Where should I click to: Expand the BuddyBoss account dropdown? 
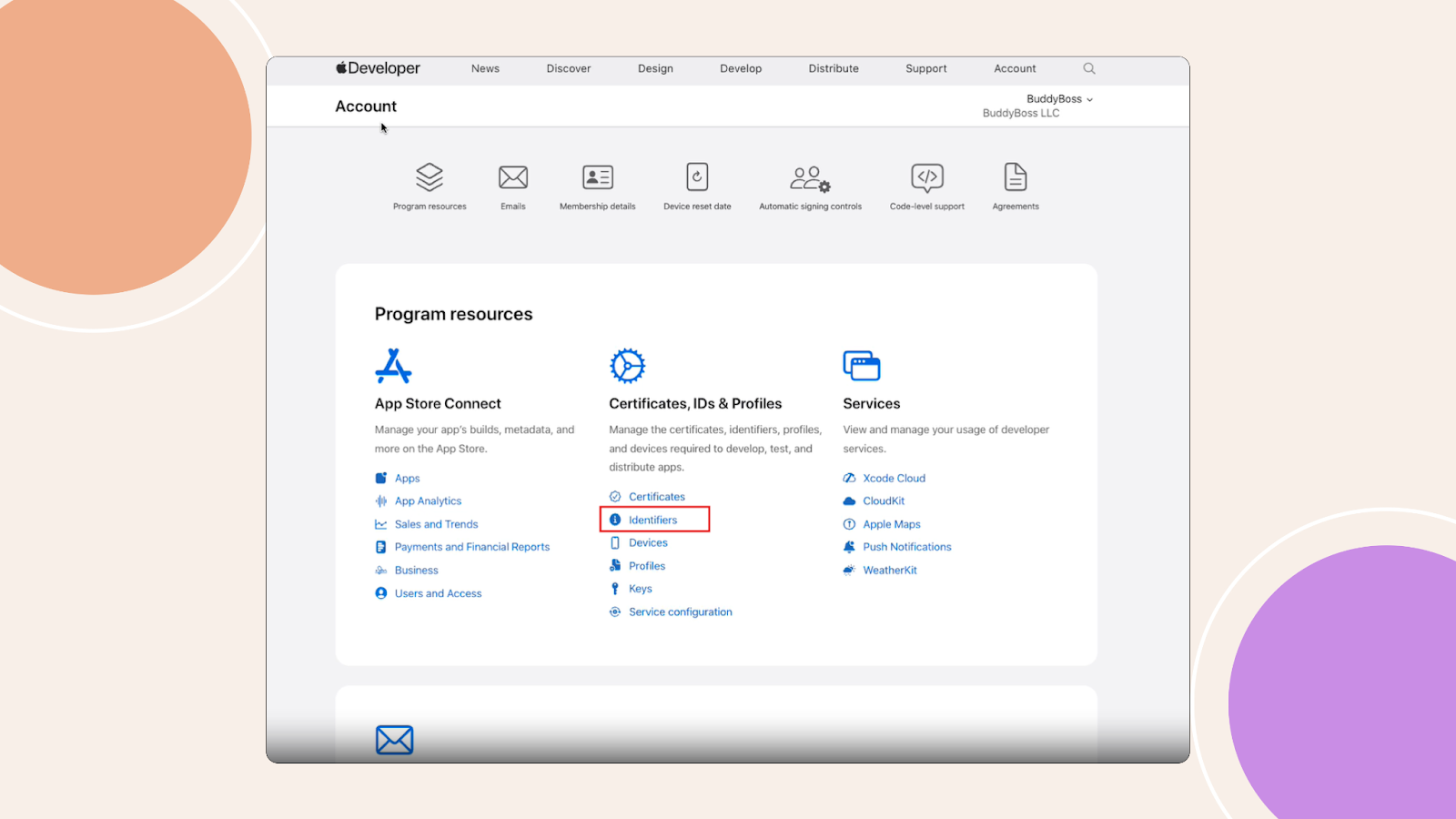pyautogui.click(x=1059, y=99)
